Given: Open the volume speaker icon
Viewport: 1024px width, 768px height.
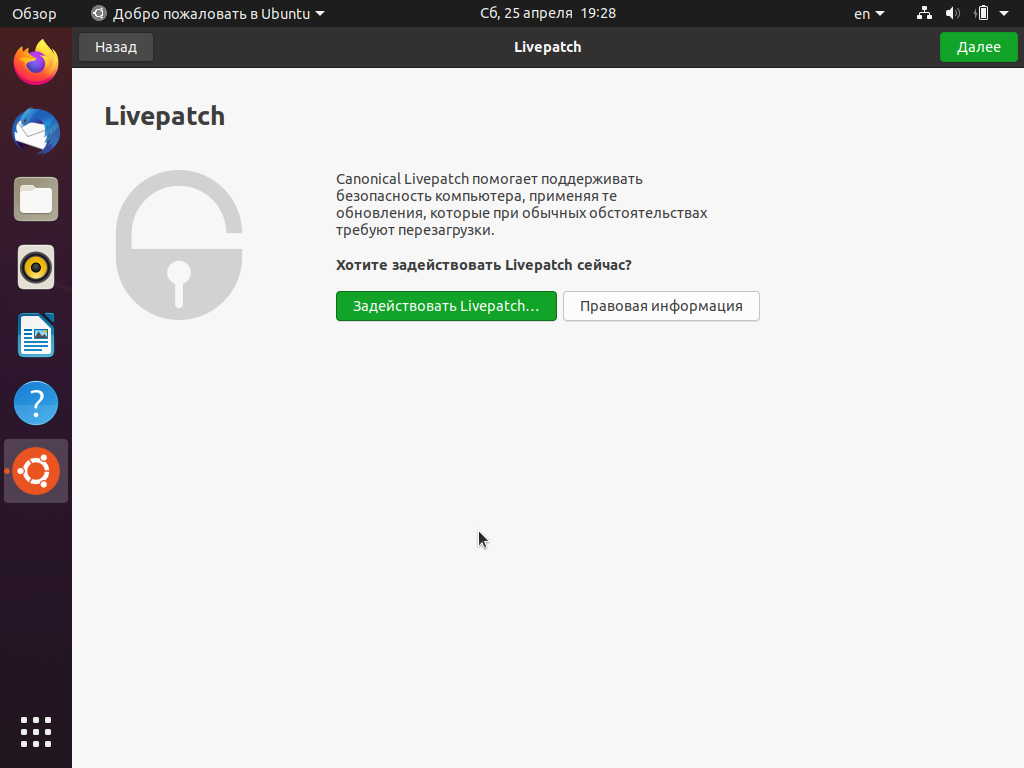Looking at the screenshot, I should (x=953, y=13).
